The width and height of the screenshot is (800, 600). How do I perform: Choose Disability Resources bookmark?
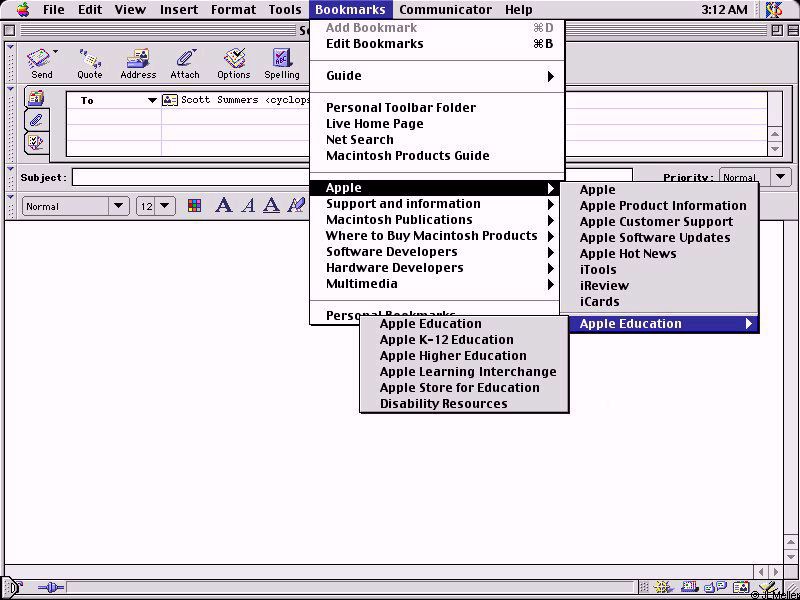tap(464, 404)
